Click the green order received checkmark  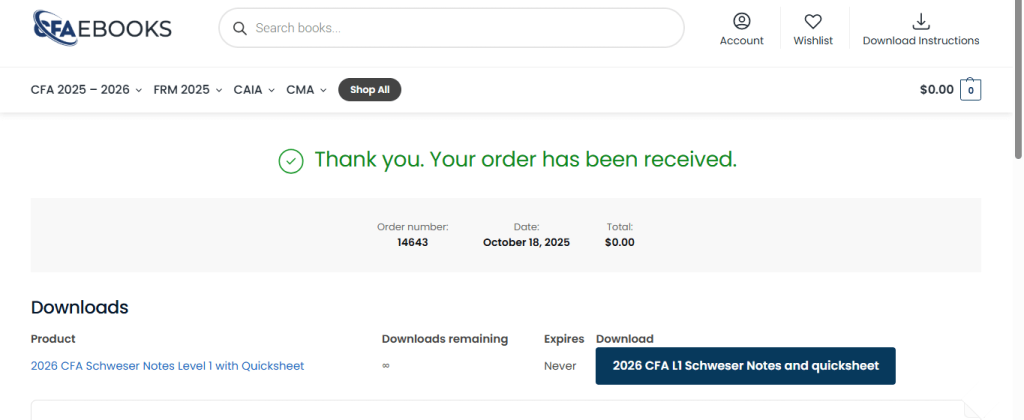pyautogui.click(x=291, y=160)
